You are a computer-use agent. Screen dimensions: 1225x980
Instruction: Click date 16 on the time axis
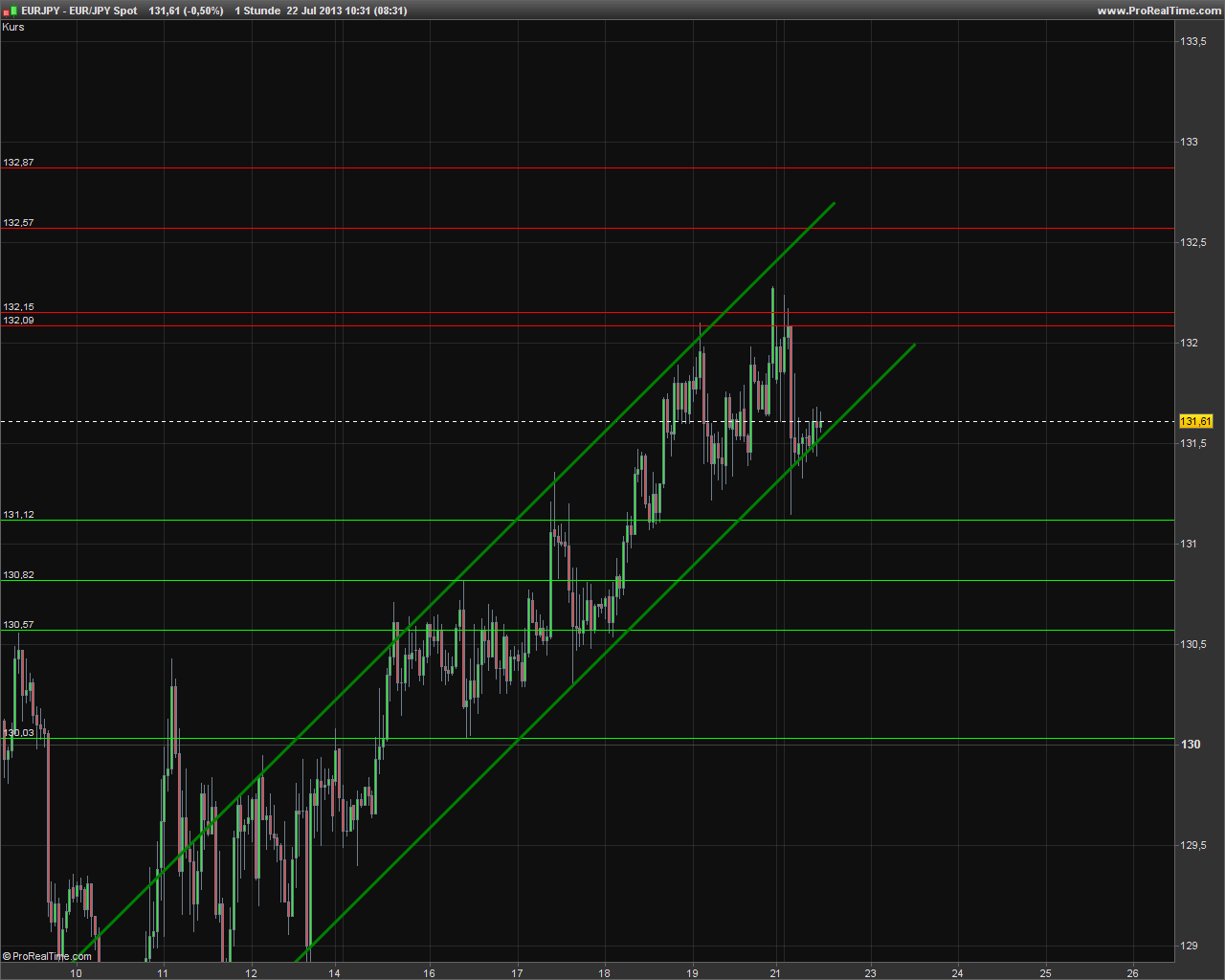tap(430, 973)
